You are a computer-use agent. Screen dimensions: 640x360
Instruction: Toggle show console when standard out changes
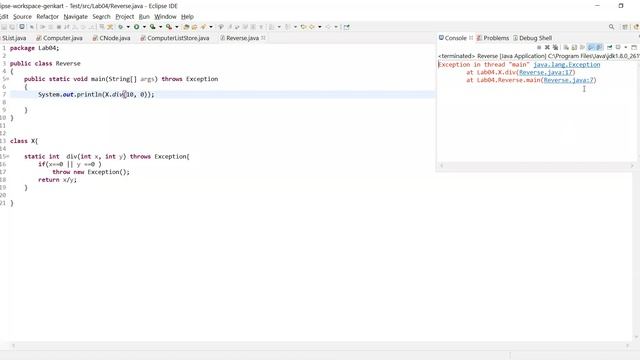click(591, 47)
